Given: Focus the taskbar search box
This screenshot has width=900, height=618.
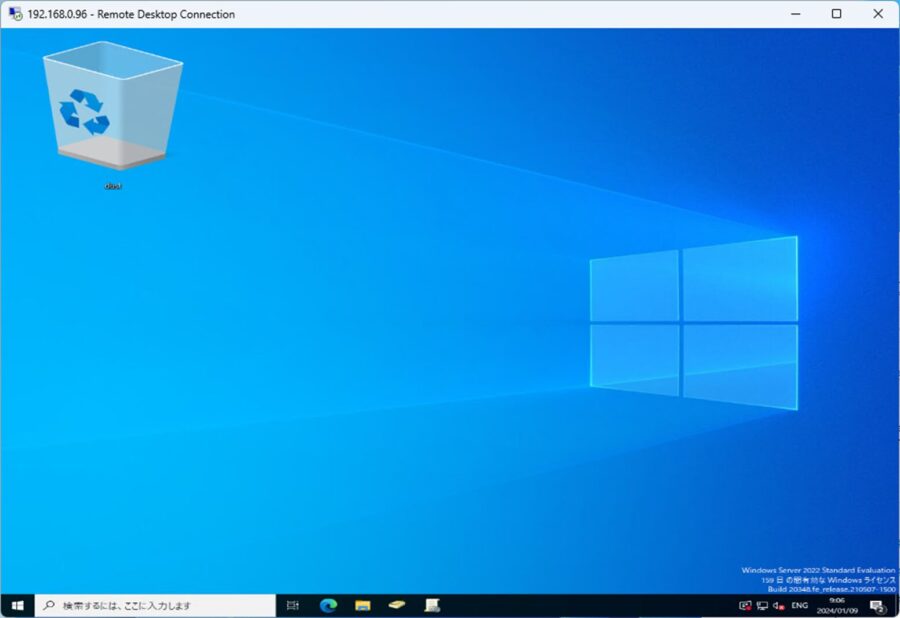Looking at the screenshot, I should click(x=156, y=605).
